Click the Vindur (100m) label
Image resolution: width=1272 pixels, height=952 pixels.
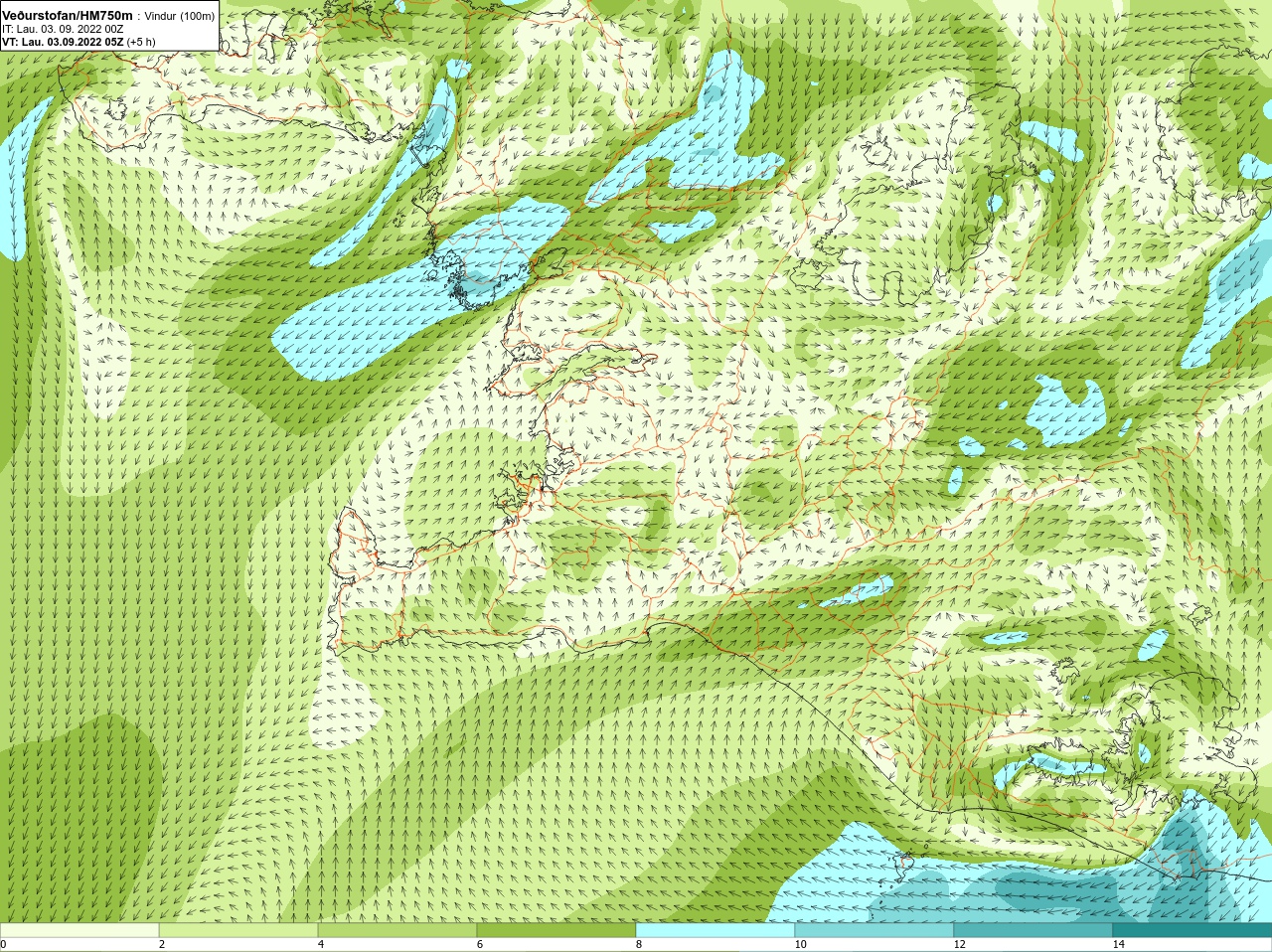(180, 16)
